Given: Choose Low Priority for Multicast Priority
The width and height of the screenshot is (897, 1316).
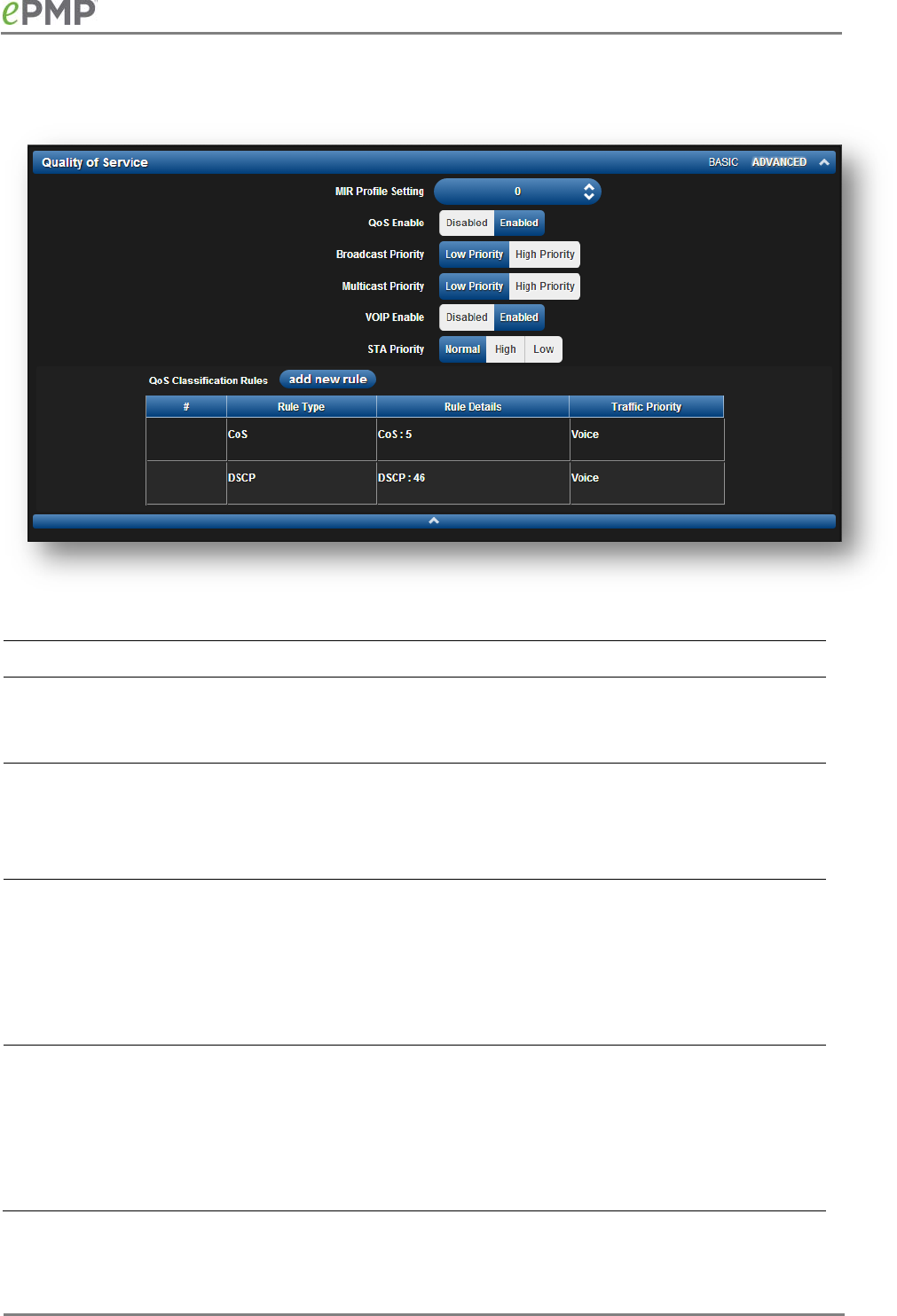Looking at the screenshot, I should [x=474, y=286].
